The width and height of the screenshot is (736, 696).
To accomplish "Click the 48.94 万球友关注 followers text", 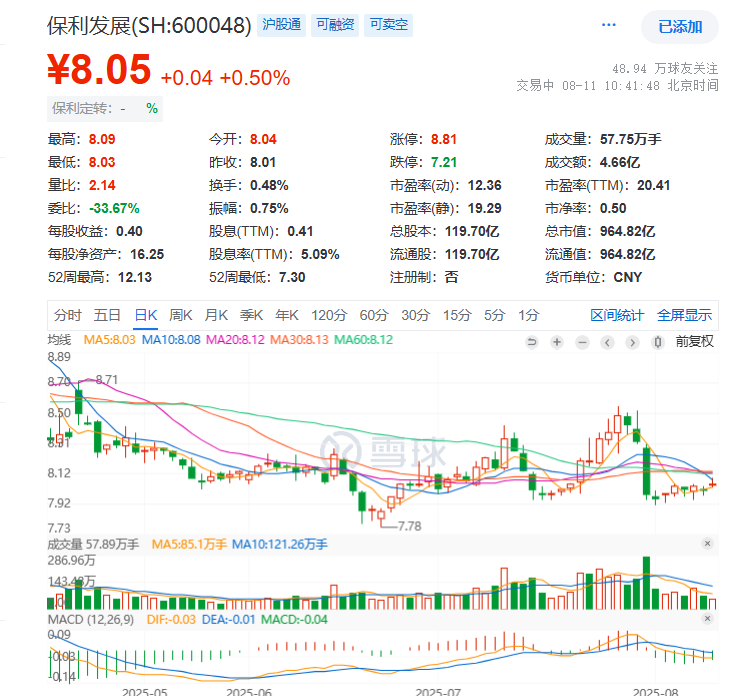I will [x=665, y=69].
